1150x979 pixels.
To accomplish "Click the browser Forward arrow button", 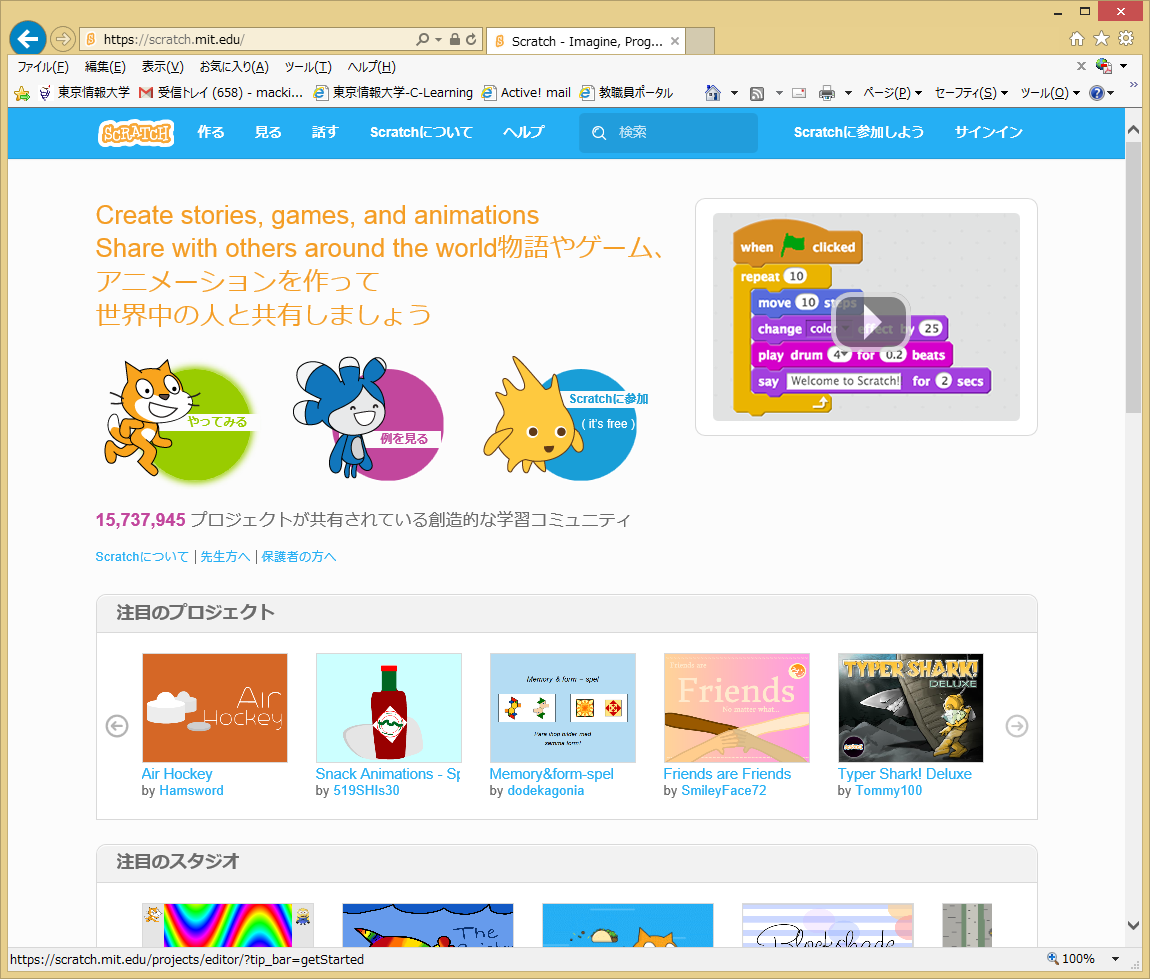I will [63, 39].
